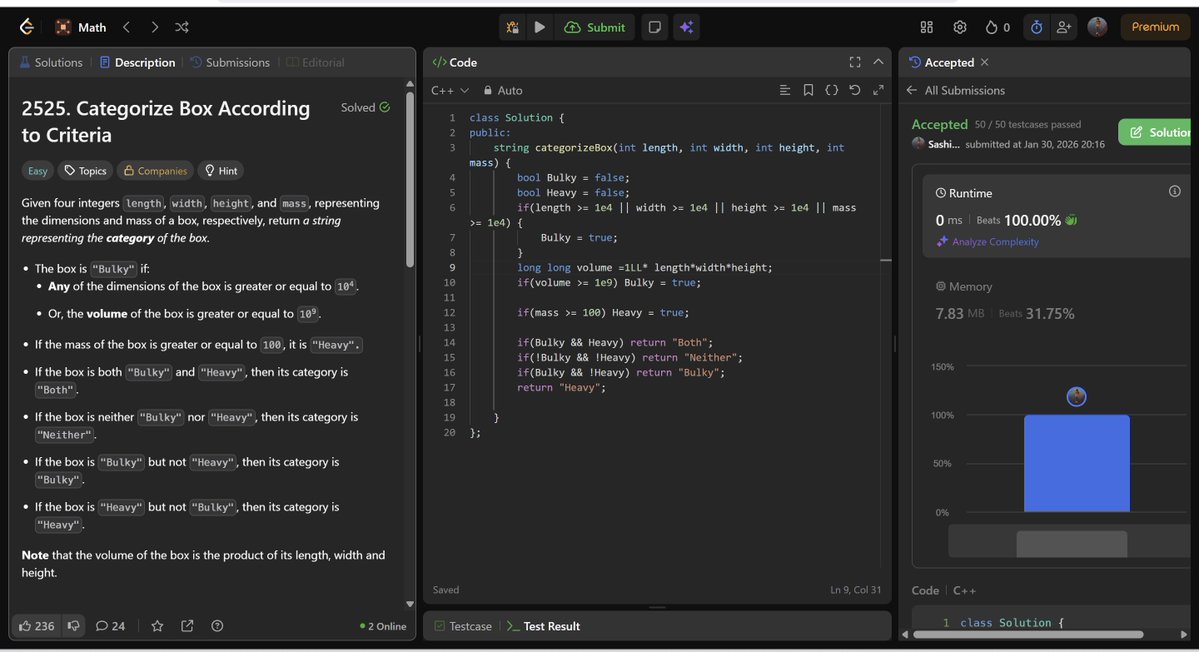Click editor line number 9

452,268
